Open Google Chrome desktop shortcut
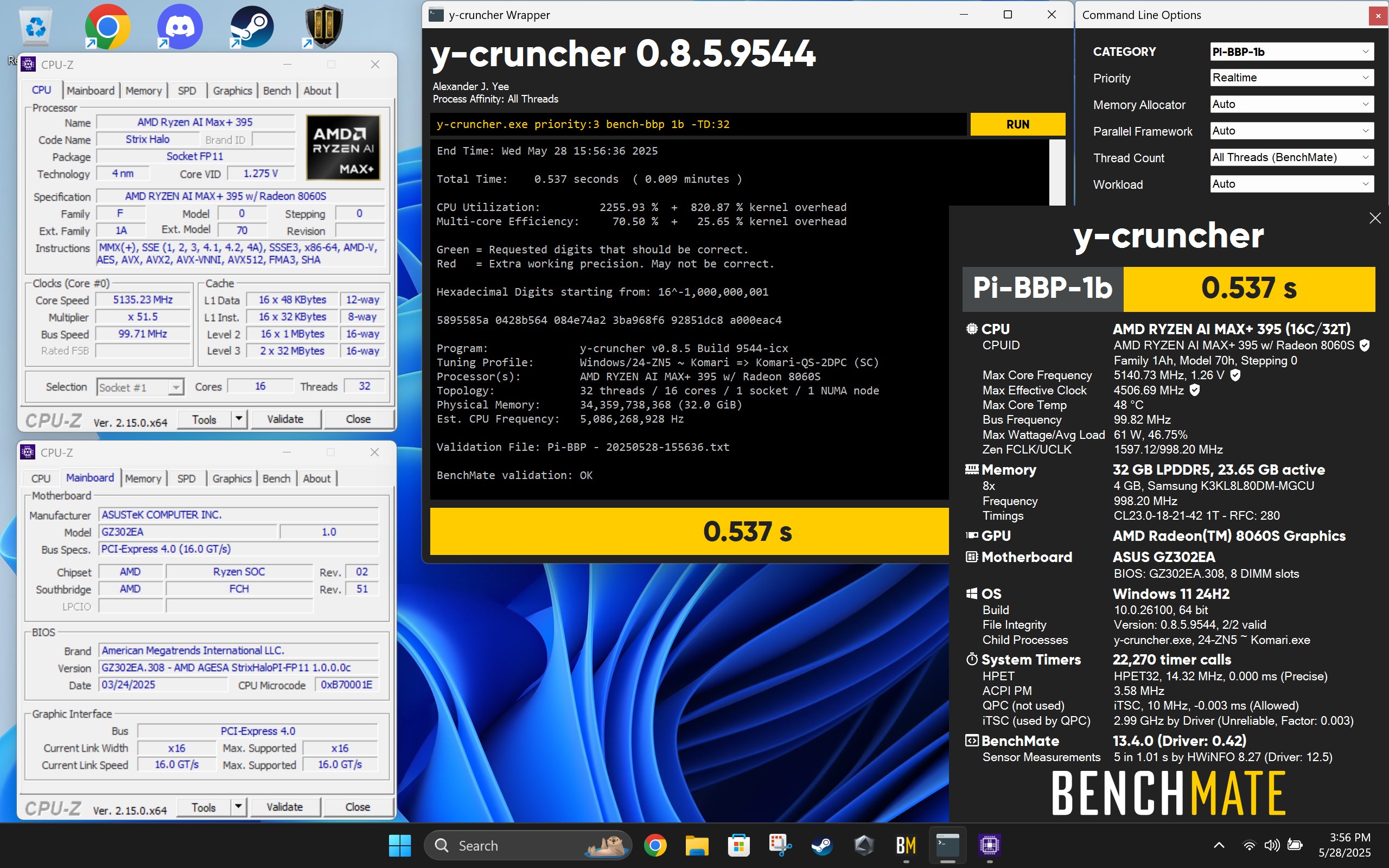This screenshot has height=868, width=1389. (107, 27)
